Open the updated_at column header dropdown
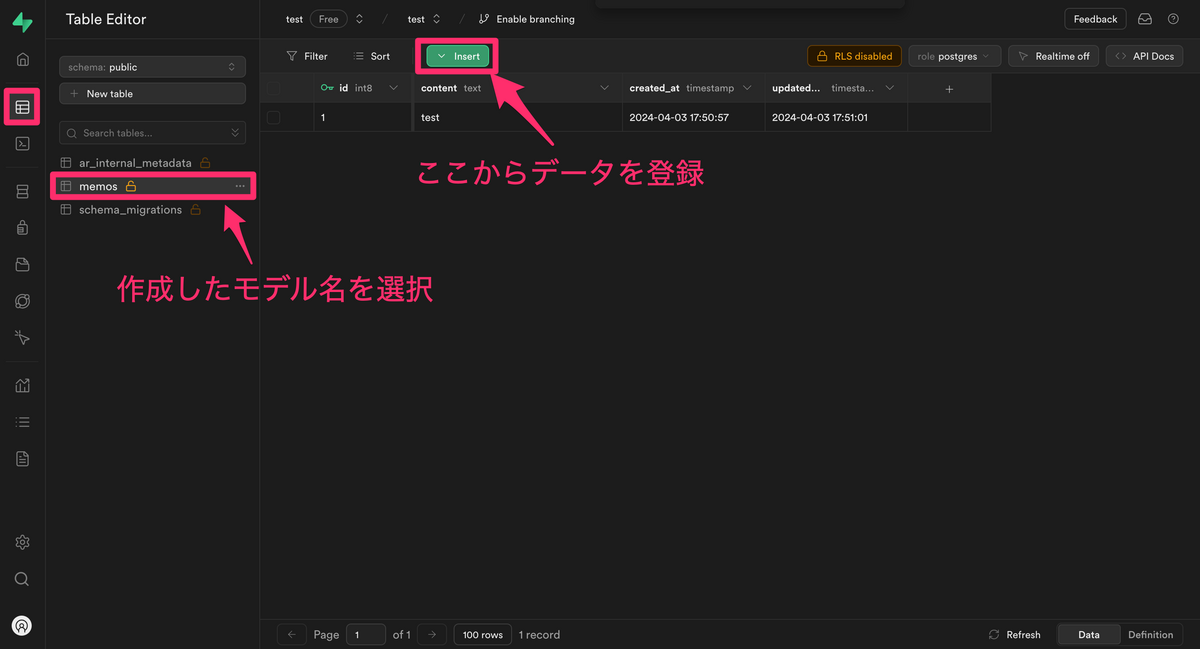The width and height of the screenshot is (1200, 649). pos(891,88)
